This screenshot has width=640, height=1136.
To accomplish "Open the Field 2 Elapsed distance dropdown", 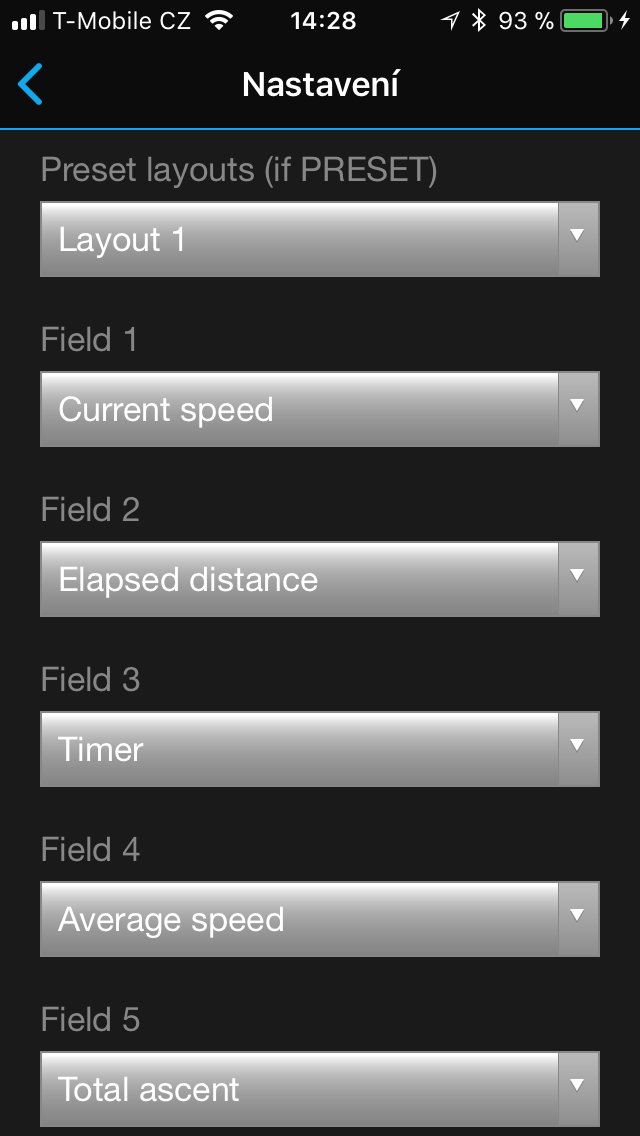I will 300,580.
